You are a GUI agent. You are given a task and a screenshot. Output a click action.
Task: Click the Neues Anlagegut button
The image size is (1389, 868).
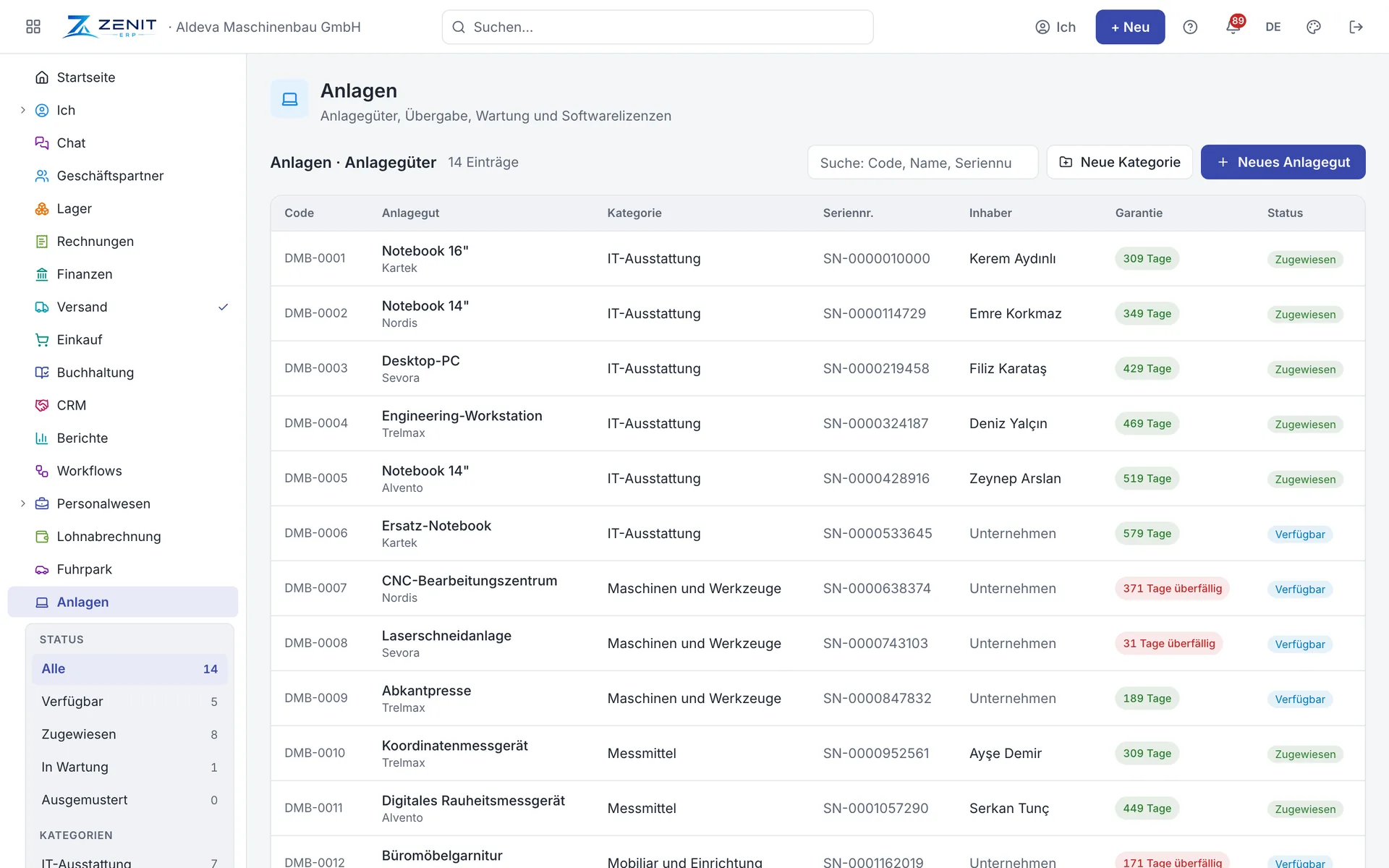click(1283, 162)
